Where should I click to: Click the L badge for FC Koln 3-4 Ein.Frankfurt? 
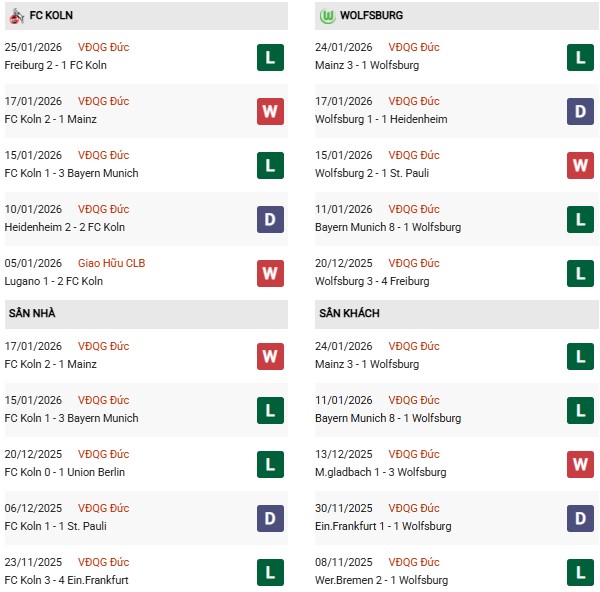click(x=269, y=572)
